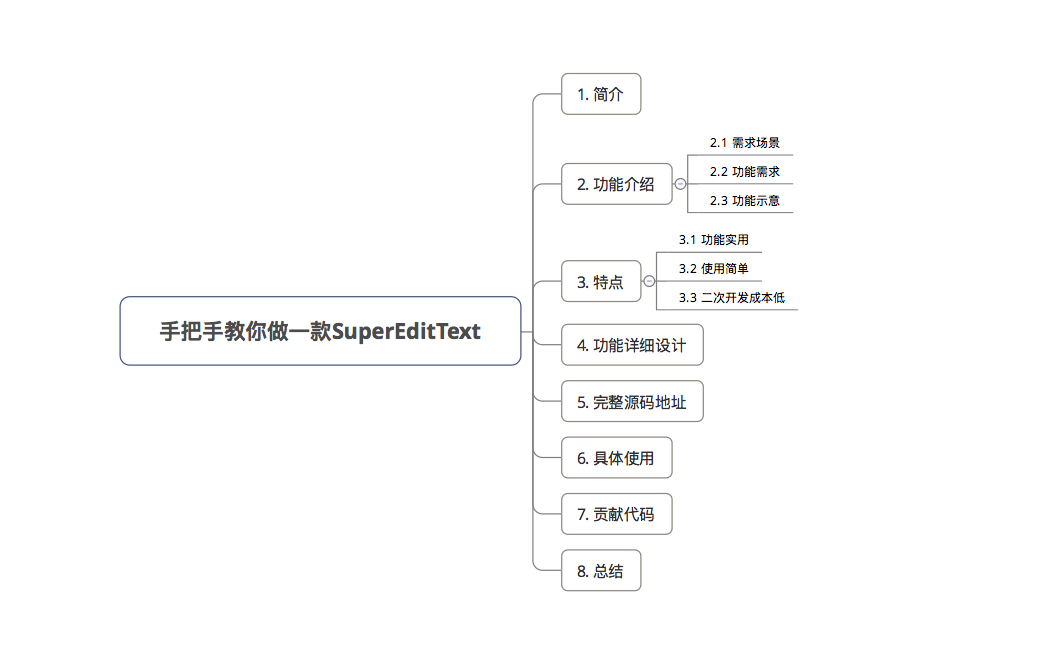The height and width of the screenshot is (655, 1053).
Task: Select the 2. 功能介绍 node
Action: pos(616,184)
